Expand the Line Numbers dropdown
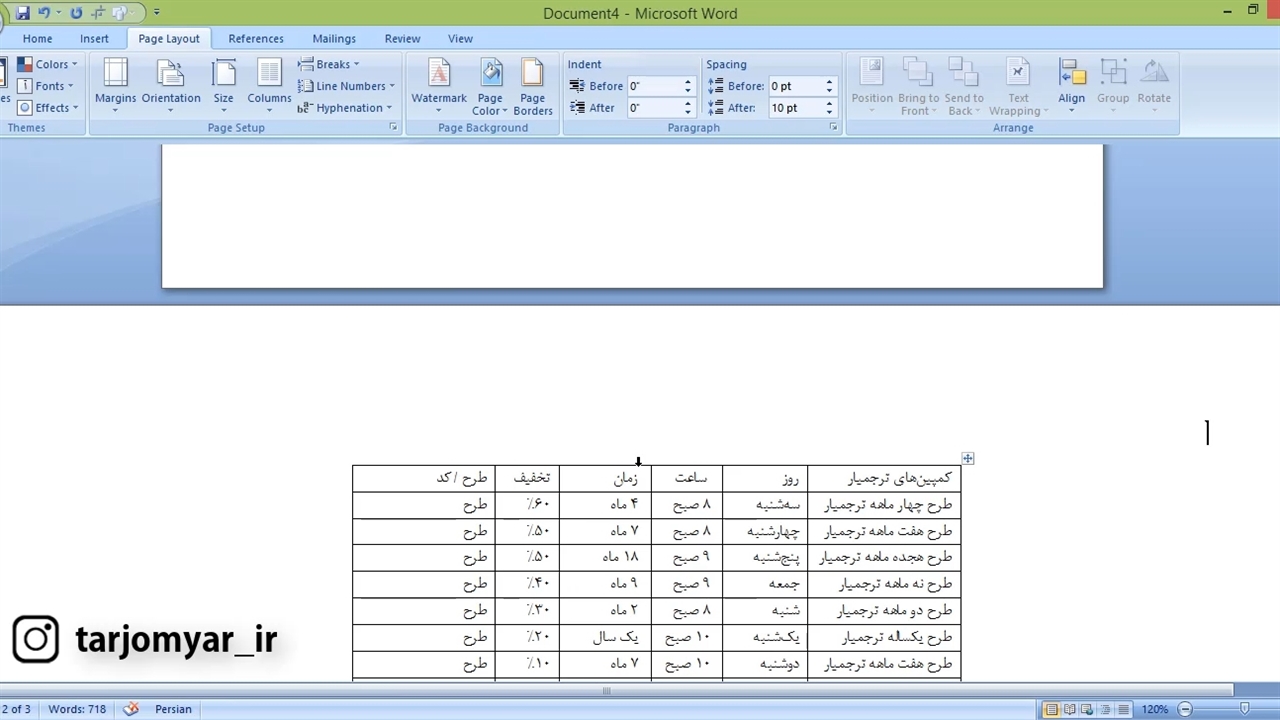 point(347,86)
